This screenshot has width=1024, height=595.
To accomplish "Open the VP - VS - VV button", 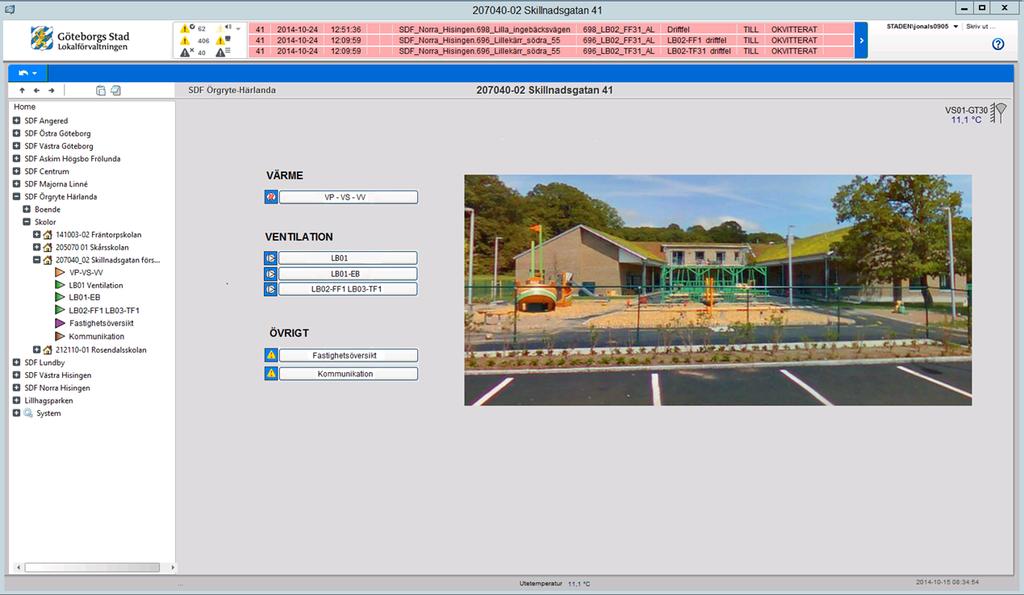I will coord(348,197).
